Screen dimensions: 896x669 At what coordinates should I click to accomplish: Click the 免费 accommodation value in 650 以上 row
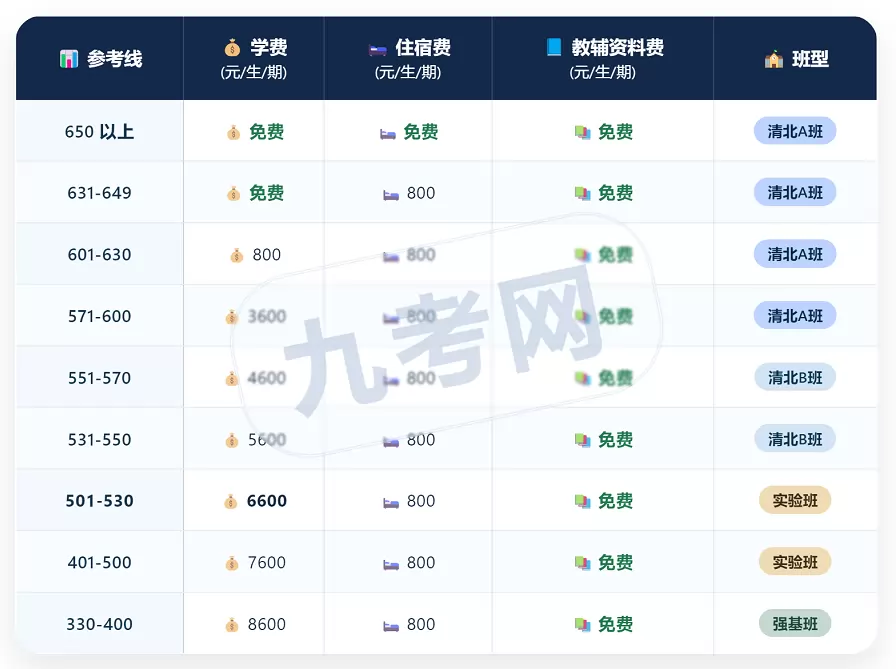tap(421, 132)
